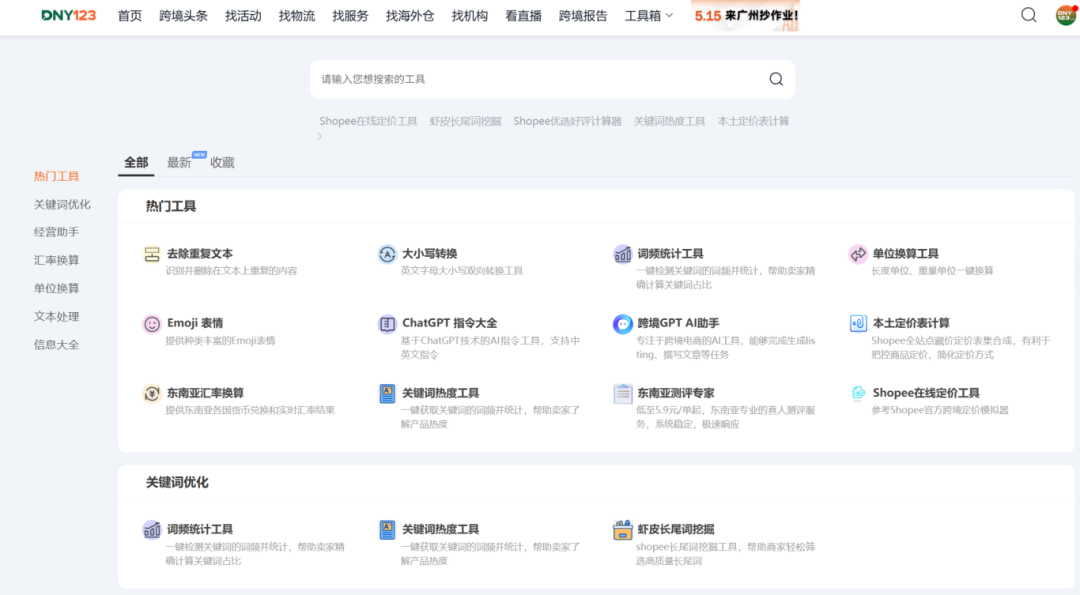Open the 单位换算工具 icon
The image size is (1080, 595).
tap(858, 253)
